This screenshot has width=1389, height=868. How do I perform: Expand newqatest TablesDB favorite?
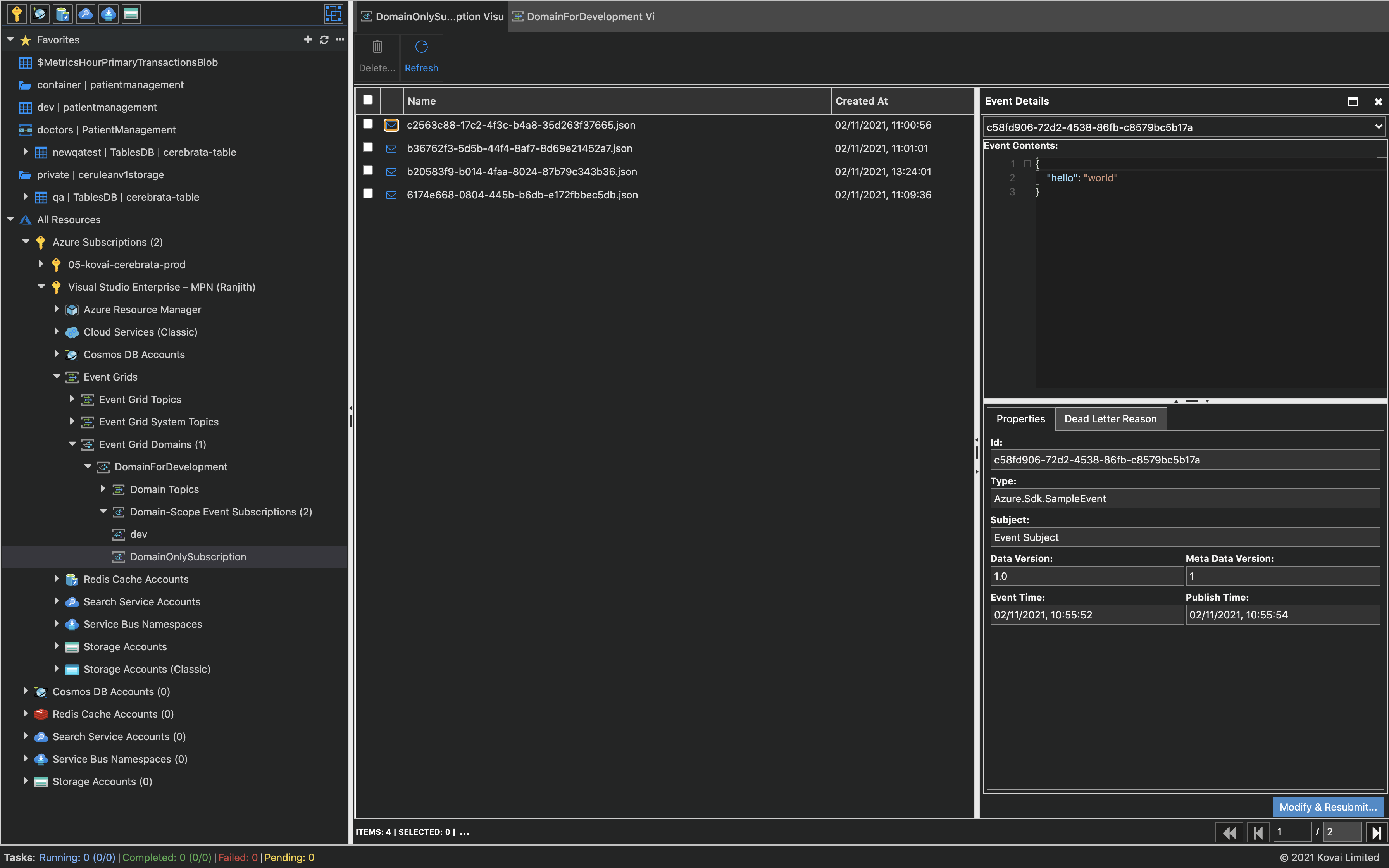point(25,152)
